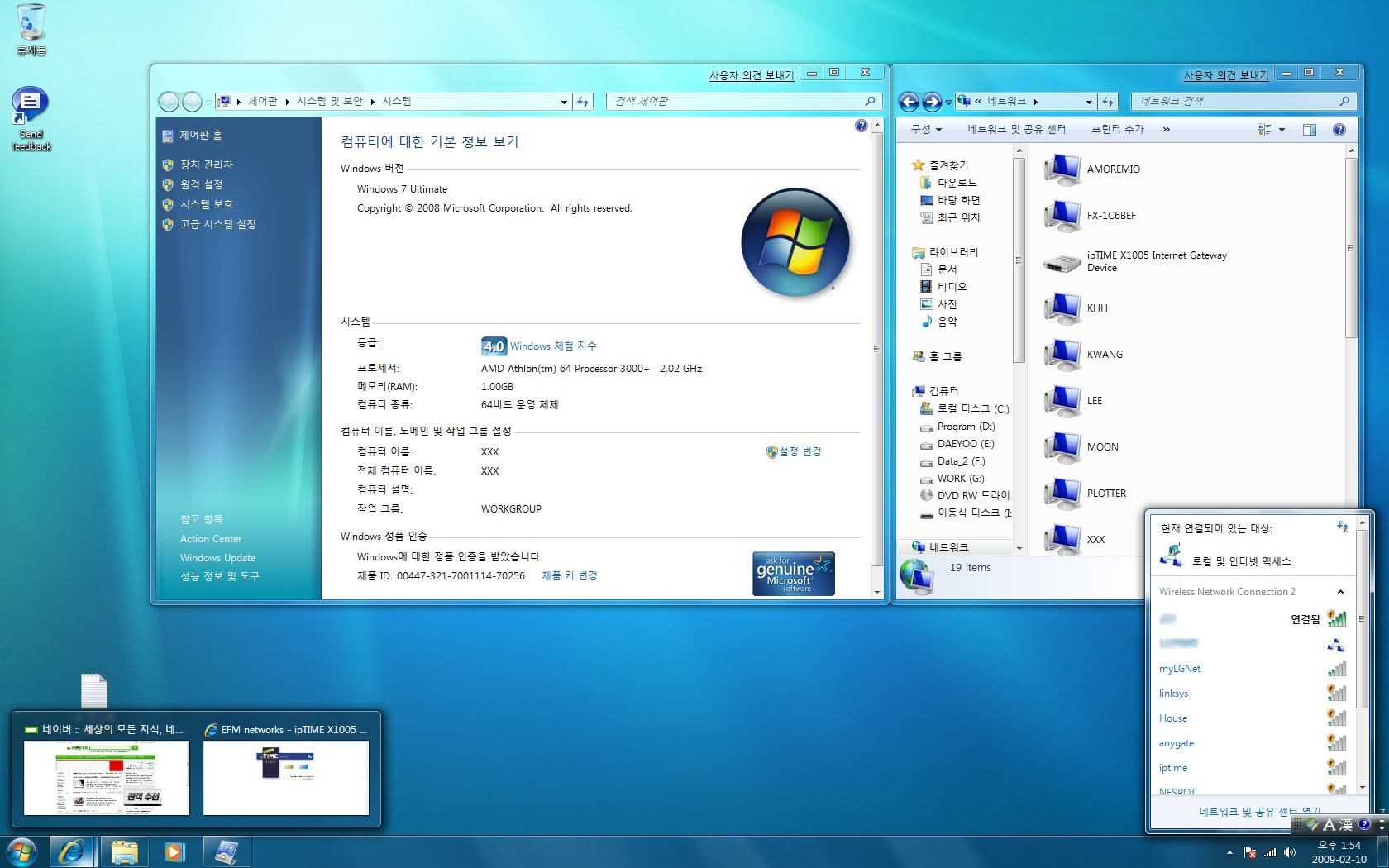
Task: Open the Send feedback desktop shortcut
Action: [x=31, y=119]
